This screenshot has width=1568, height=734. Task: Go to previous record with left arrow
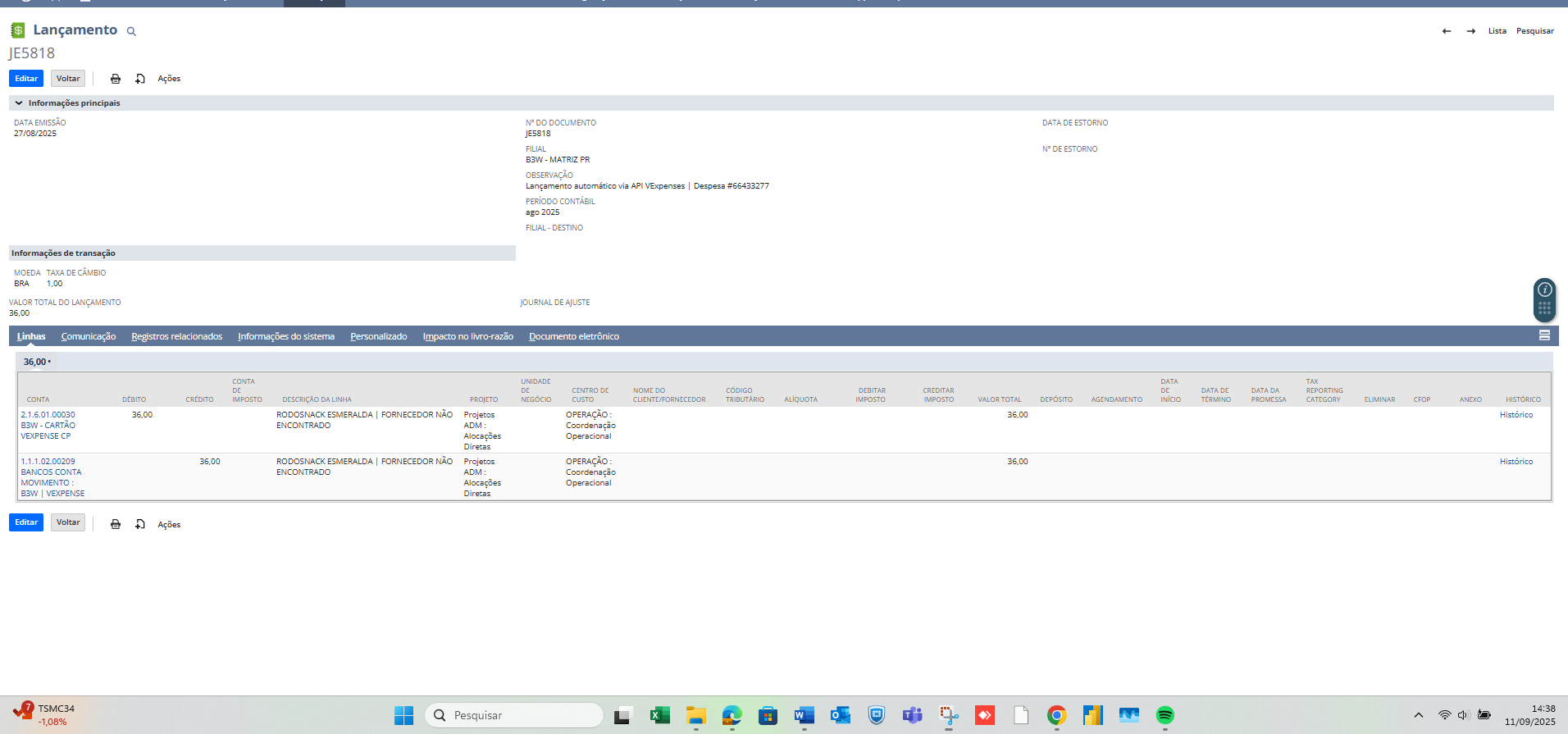[x=1447, y=31]
